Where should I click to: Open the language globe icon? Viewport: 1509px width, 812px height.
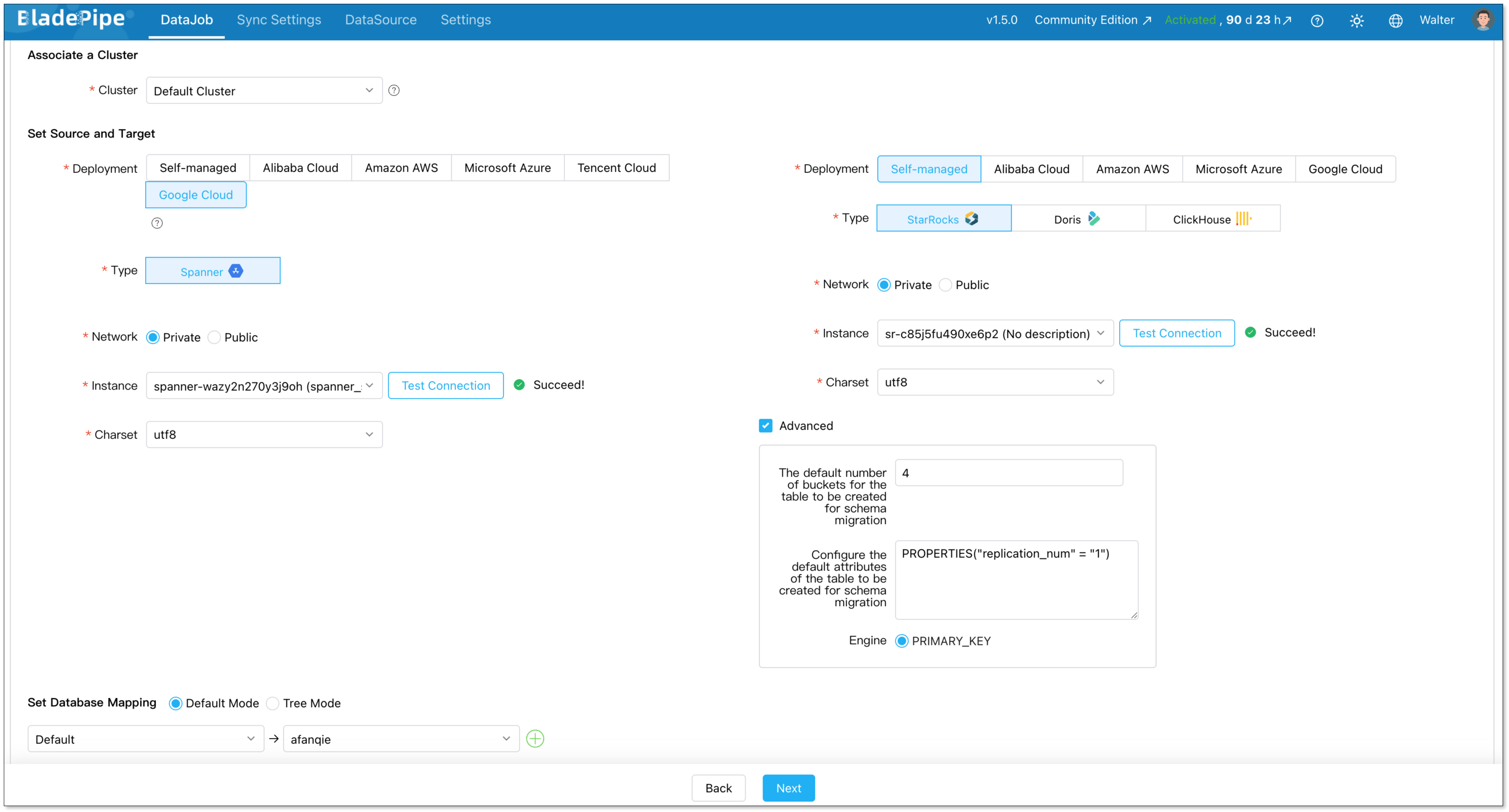[x=1395, y=20]
